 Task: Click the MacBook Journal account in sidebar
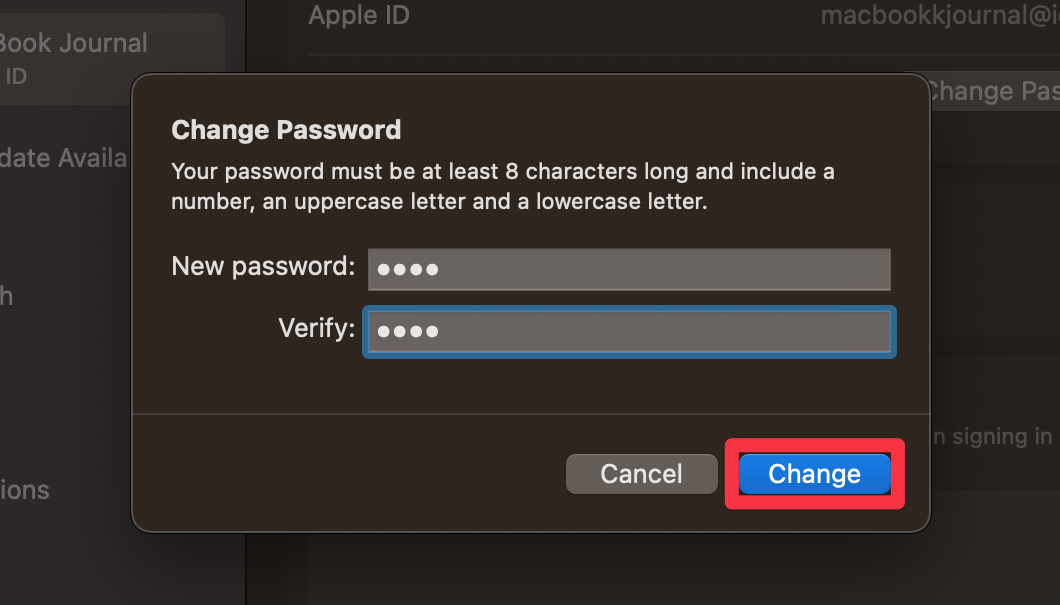tap(74, 43)
